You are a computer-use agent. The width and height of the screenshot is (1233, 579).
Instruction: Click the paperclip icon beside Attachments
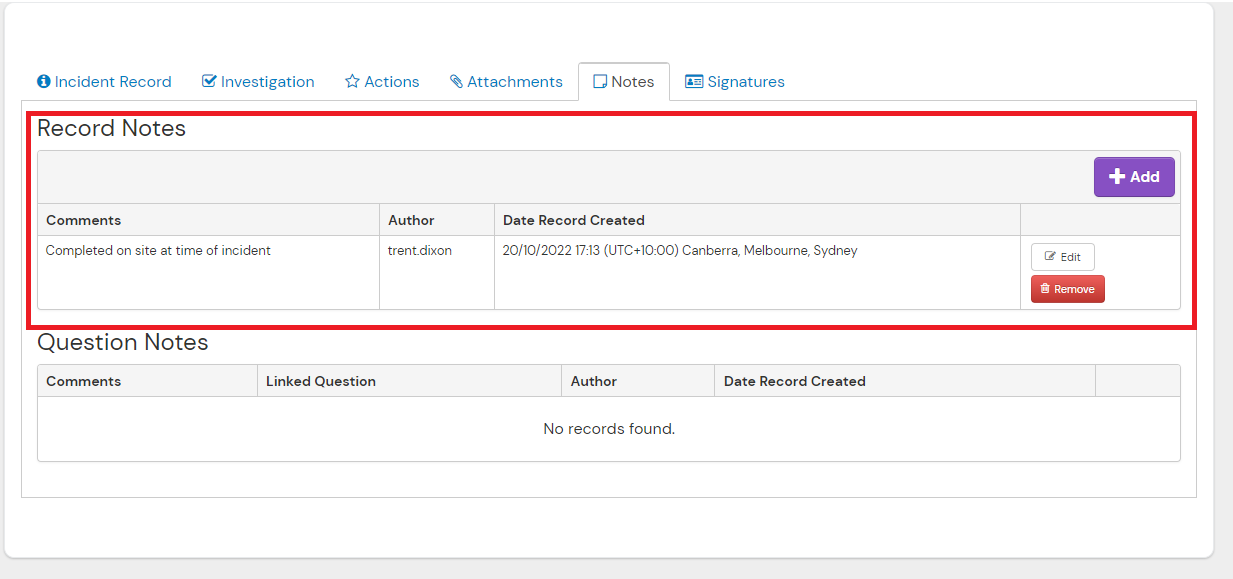456,82
